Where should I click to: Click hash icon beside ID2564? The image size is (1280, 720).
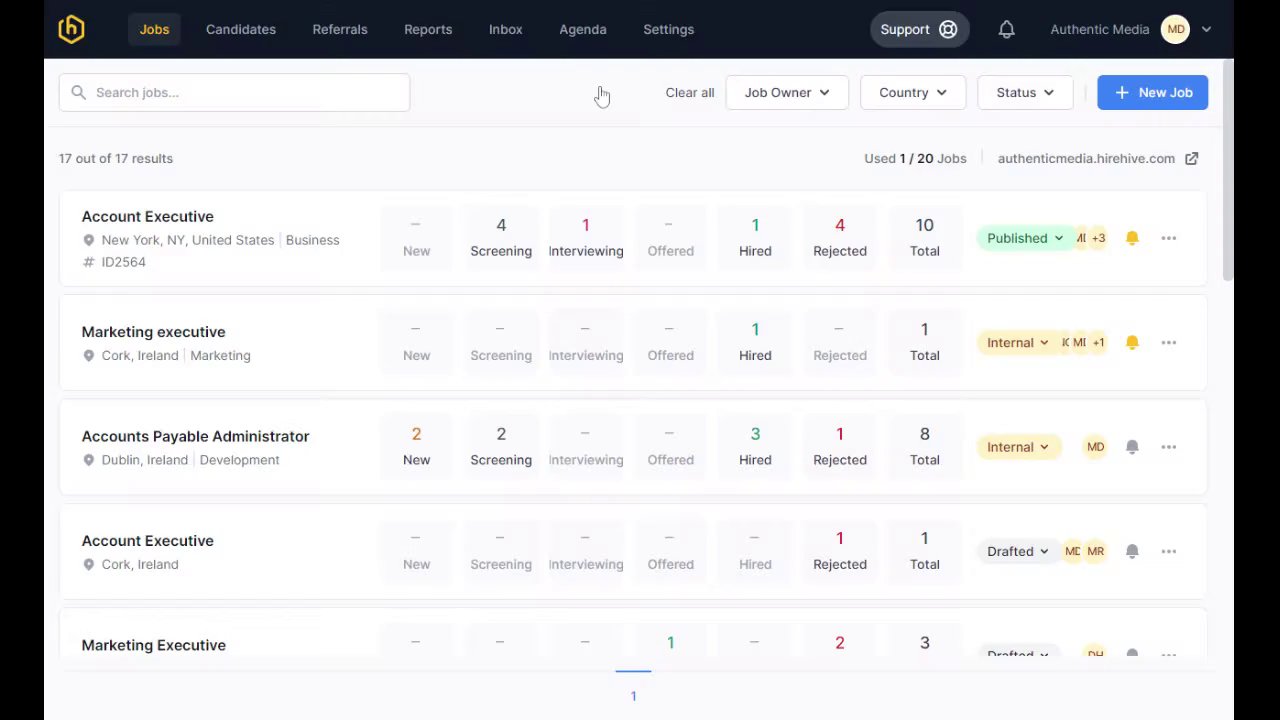pyautogui.click(x=89, y=262)
